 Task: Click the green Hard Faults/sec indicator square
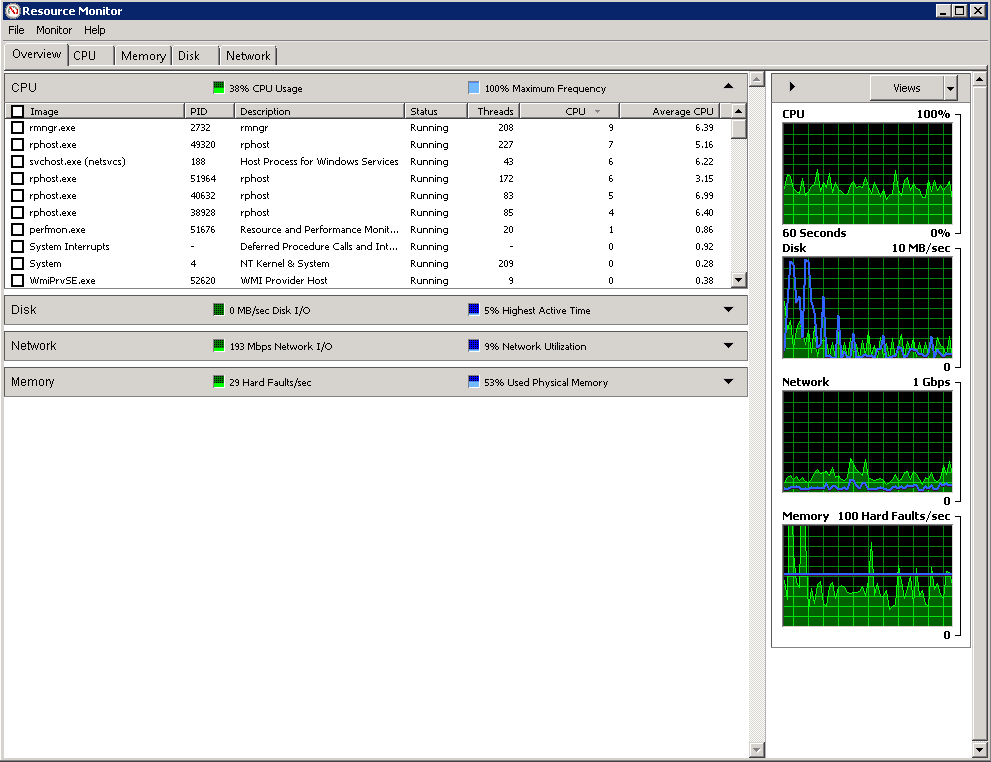point(219,382)
